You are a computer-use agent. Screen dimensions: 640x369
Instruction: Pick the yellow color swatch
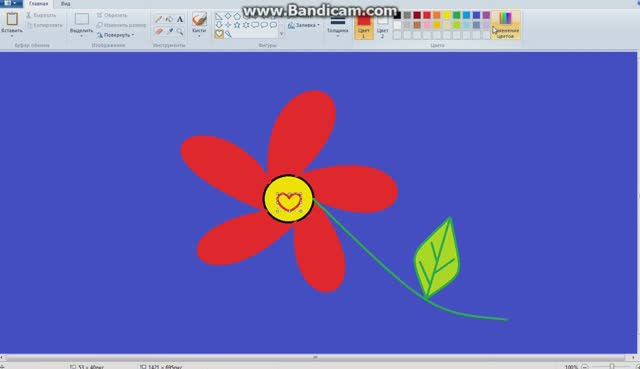coord(447,15)
